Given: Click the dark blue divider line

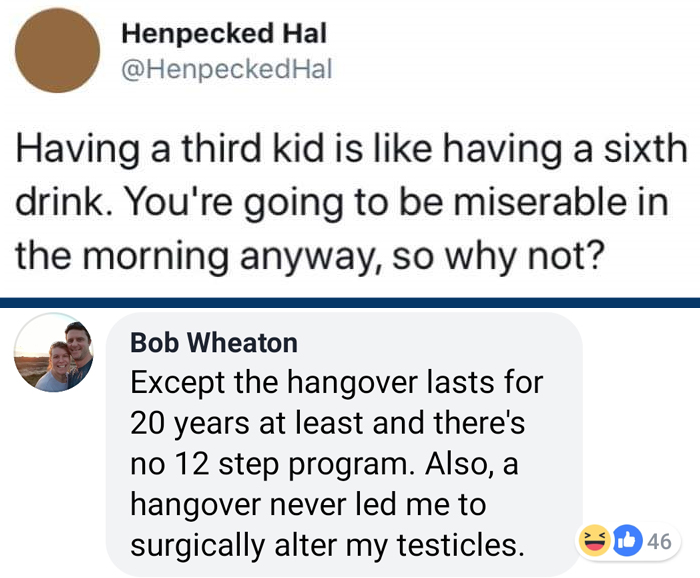Looking at the screenshot, I should point(350,301).
